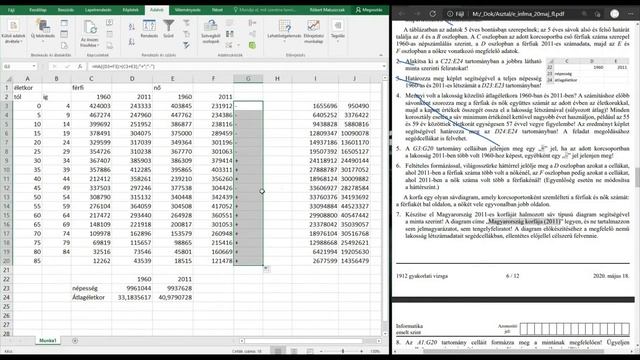Open the Lapelrendezés ribbon tab
This screenshot has height=360, width=640.
98,10
